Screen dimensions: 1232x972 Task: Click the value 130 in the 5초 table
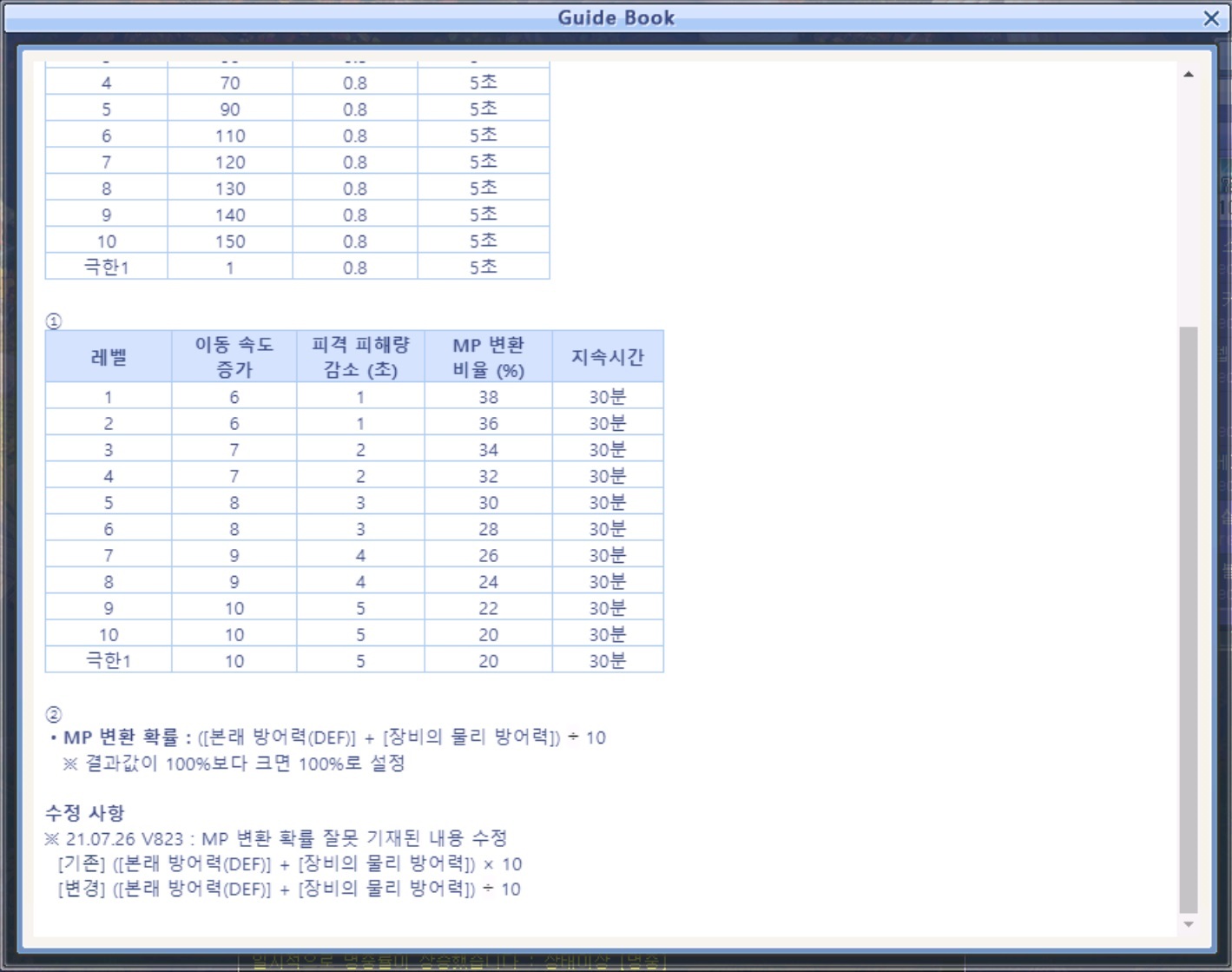point(230,188)
